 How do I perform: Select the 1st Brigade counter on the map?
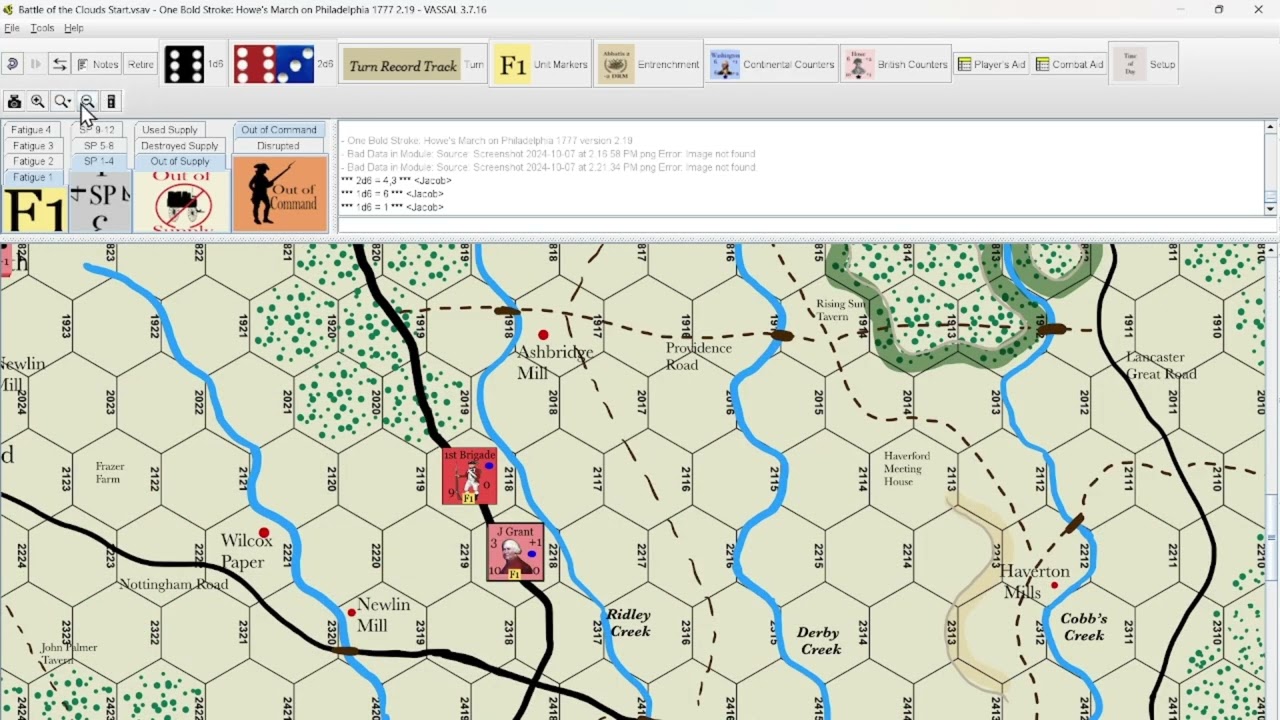[x=469, y=476]
